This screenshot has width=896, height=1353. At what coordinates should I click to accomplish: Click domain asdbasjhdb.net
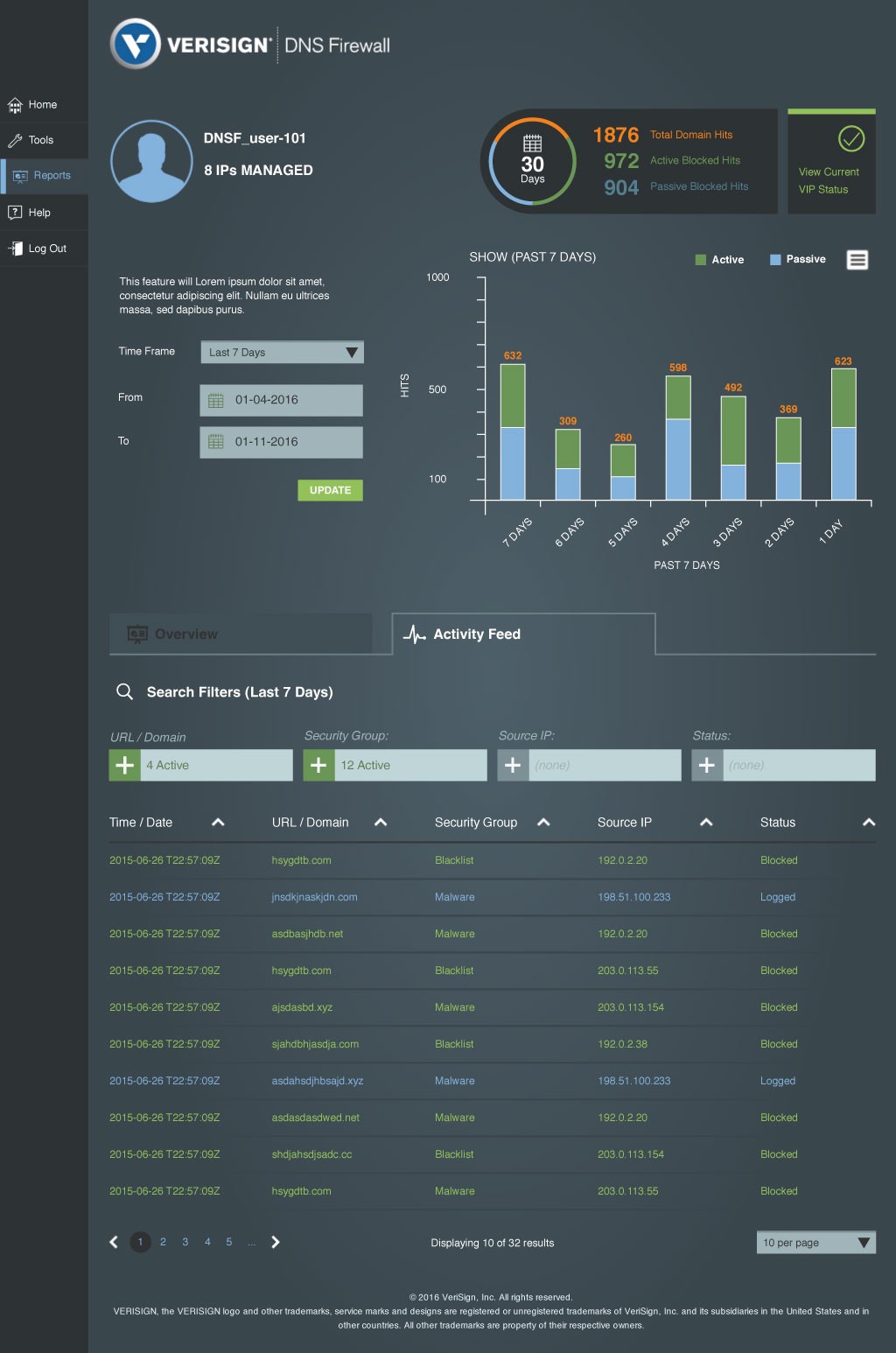[307, 934]
